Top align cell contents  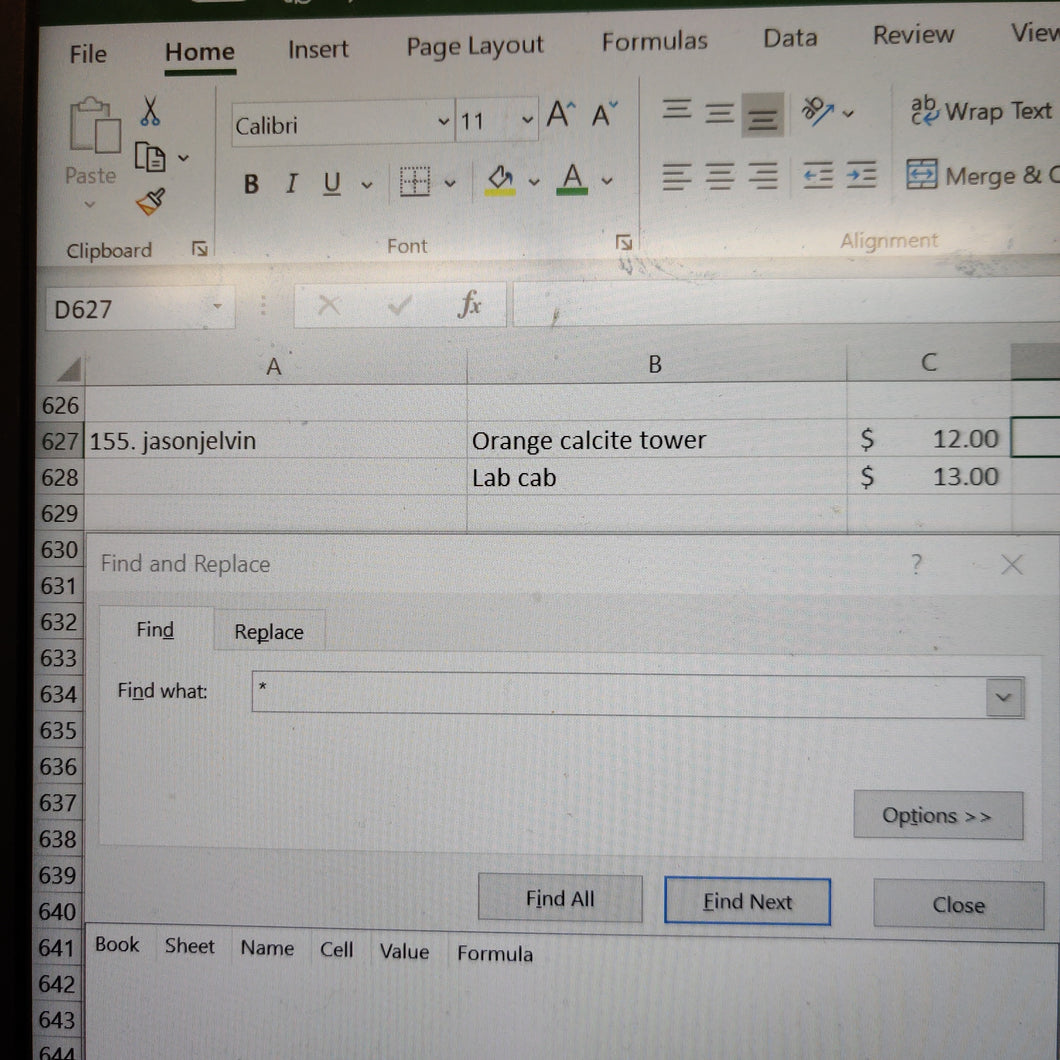677,109
